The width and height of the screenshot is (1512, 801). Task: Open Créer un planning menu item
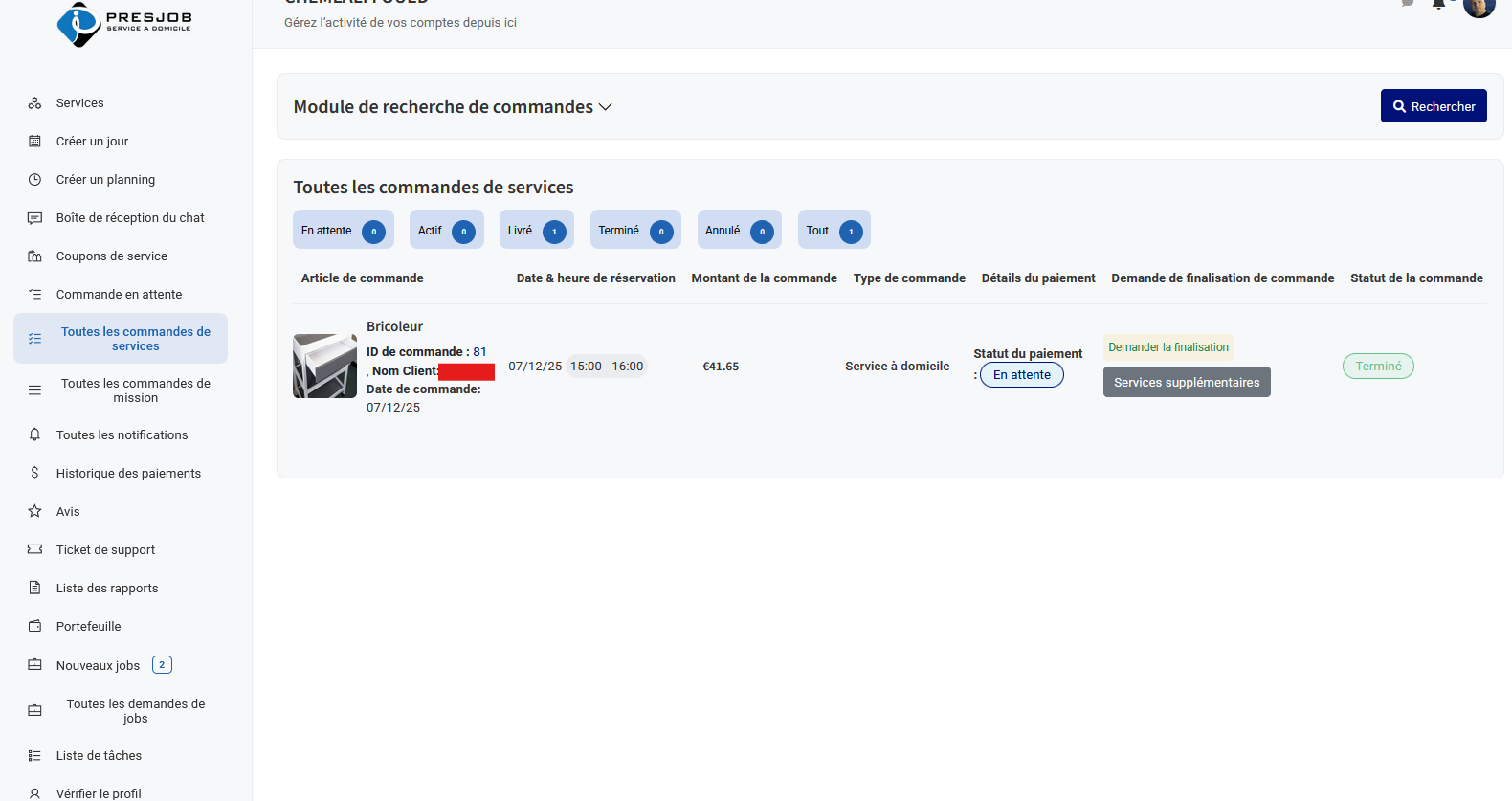[x=105, y=180]
